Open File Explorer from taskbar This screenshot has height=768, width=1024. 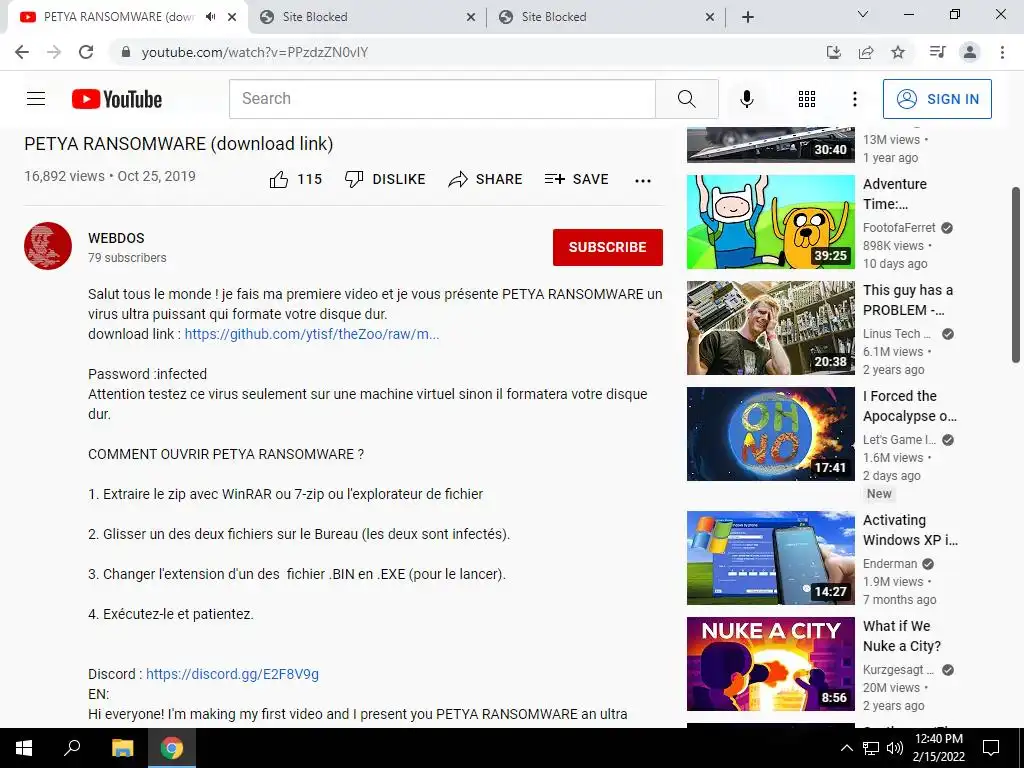(122, 748)
